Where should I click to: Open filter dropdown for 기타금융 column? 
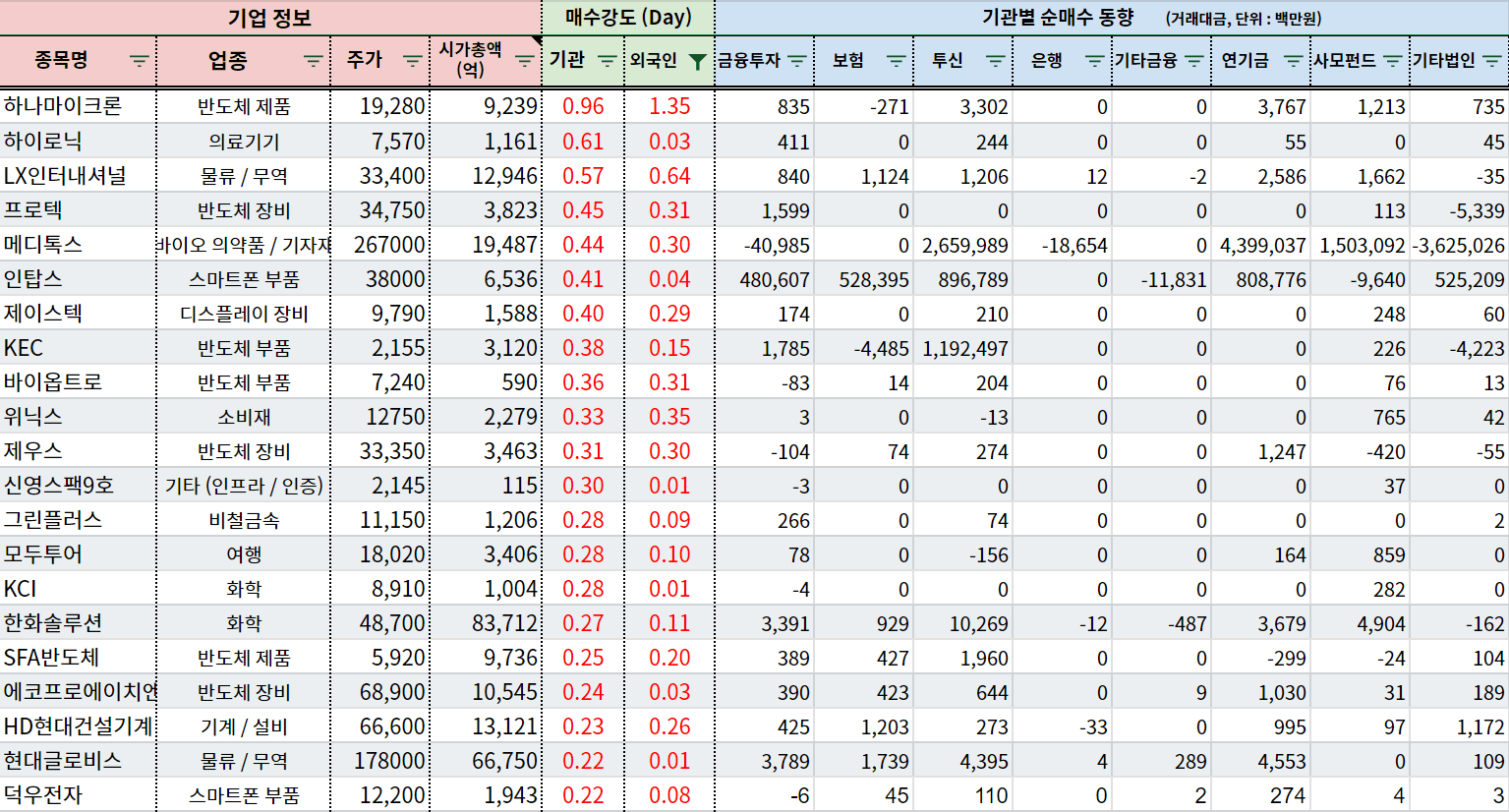coord(1194,61)
